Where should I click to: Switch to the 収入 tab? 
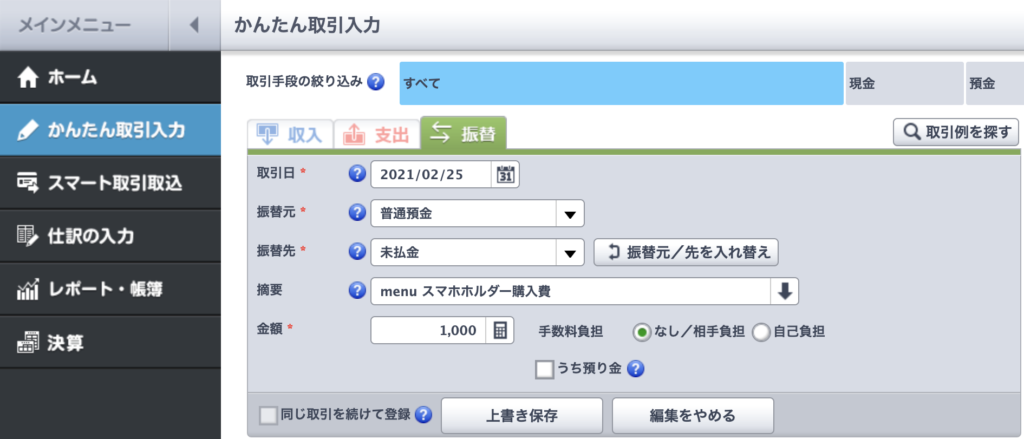[x=290, y=135]
